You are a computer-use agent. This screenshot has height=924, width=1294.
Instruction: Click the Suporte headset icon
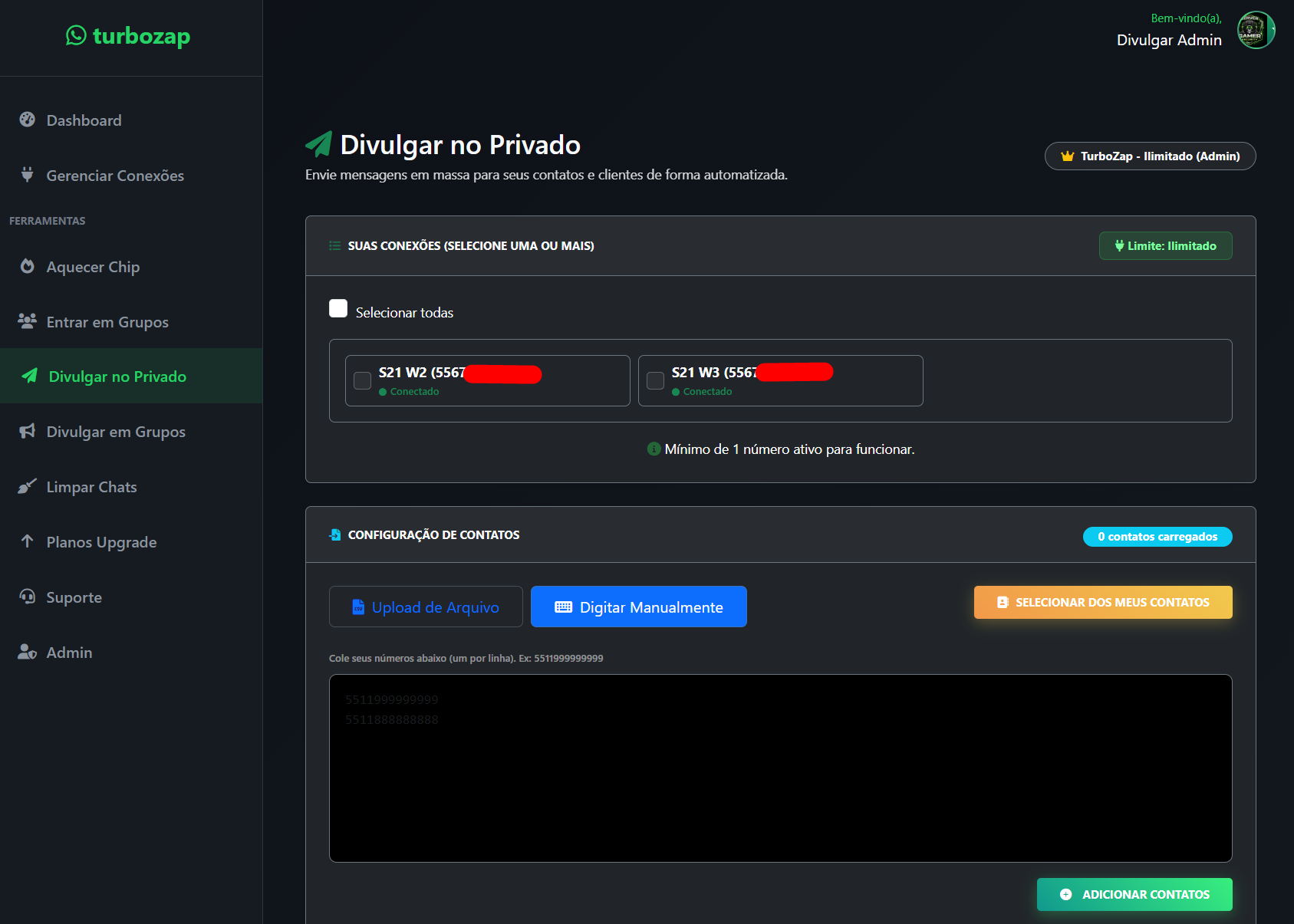coord(28,597)
